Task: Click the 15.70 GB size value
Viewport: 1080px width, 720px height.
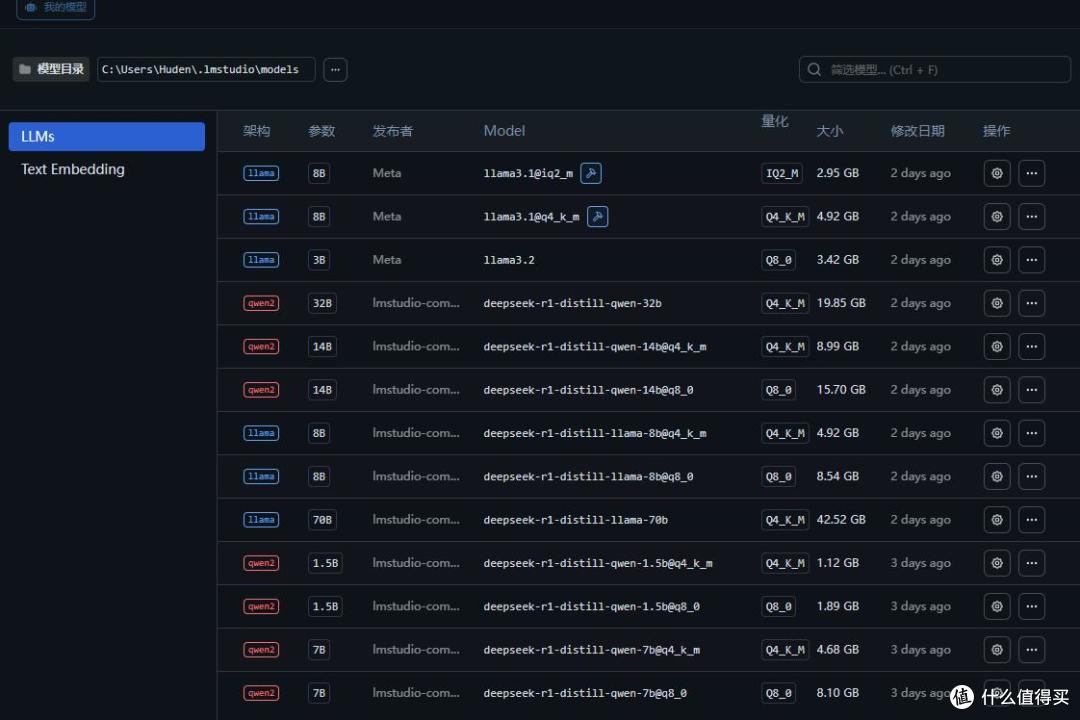Action: coord(841,390)
